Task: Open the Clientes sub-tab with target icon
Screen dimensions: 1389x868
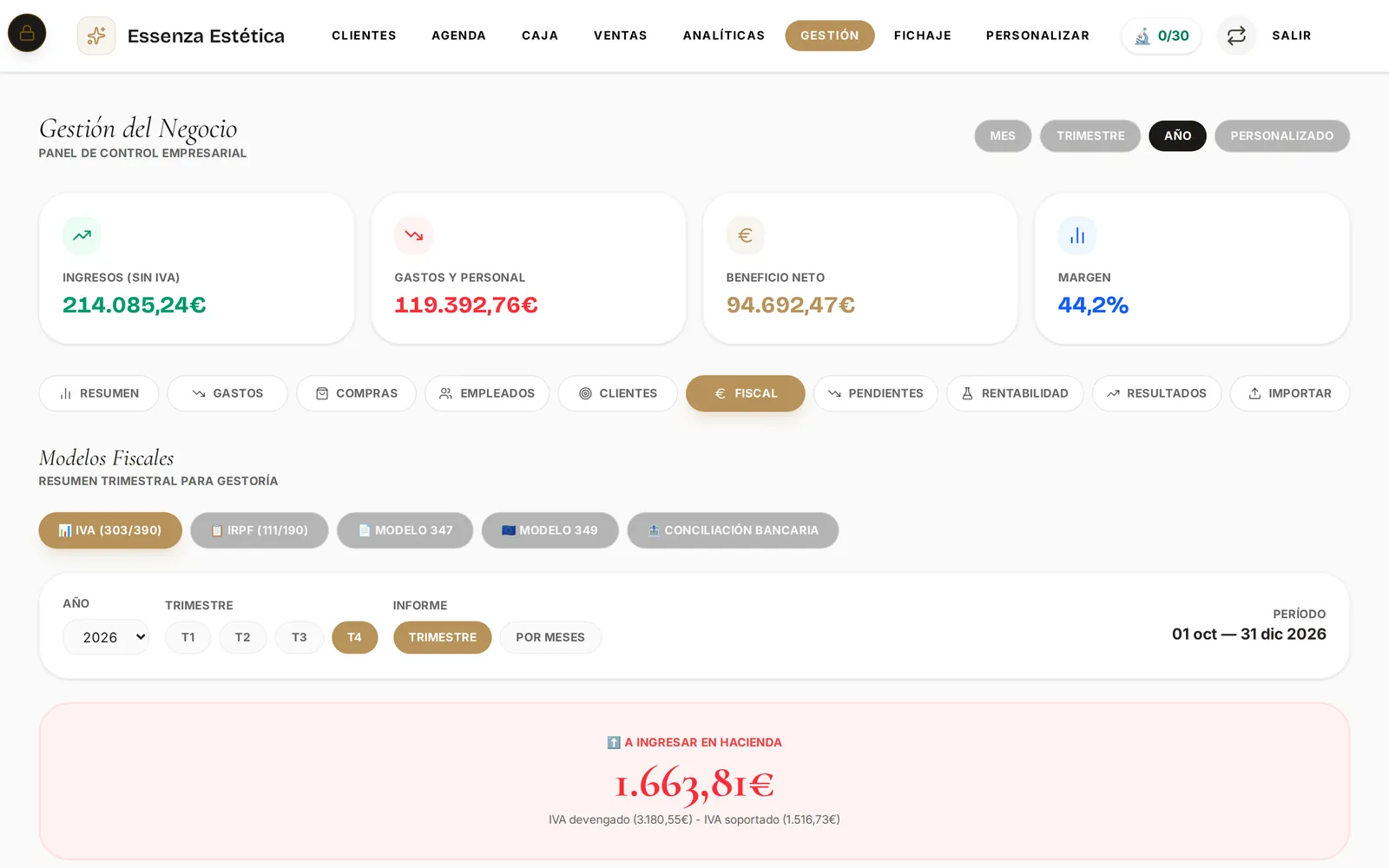Action: [x=617, y=393]
